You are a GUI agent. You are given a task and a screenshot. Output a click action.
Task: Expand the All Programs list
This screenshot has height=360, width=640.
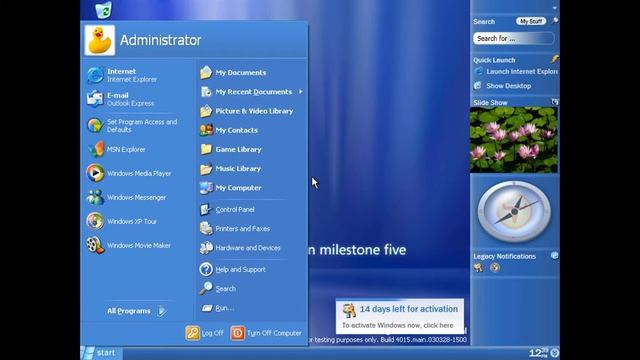136,311
